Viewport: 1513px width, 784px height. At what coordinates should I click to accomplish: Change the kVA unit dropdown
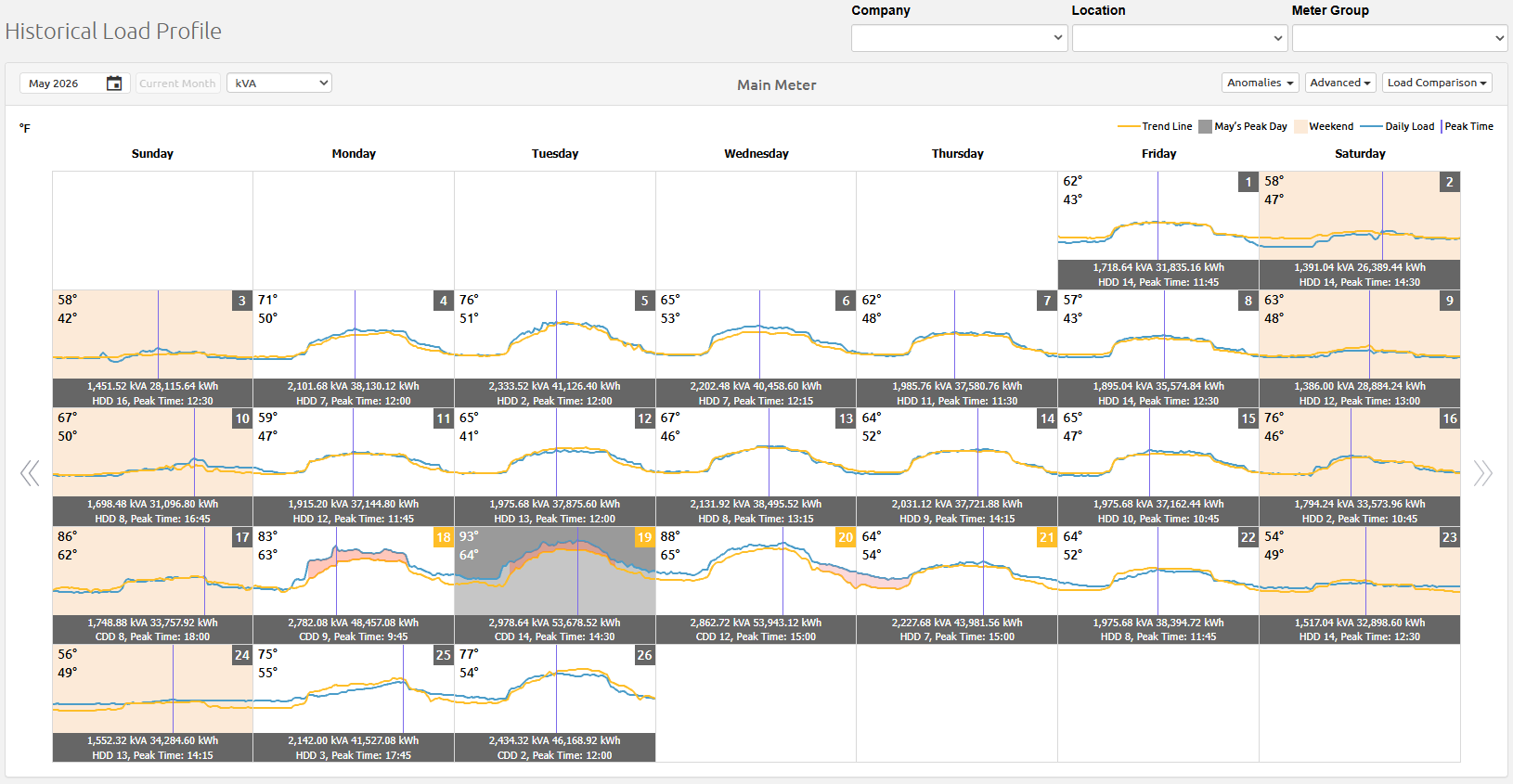tap(279, 83)
